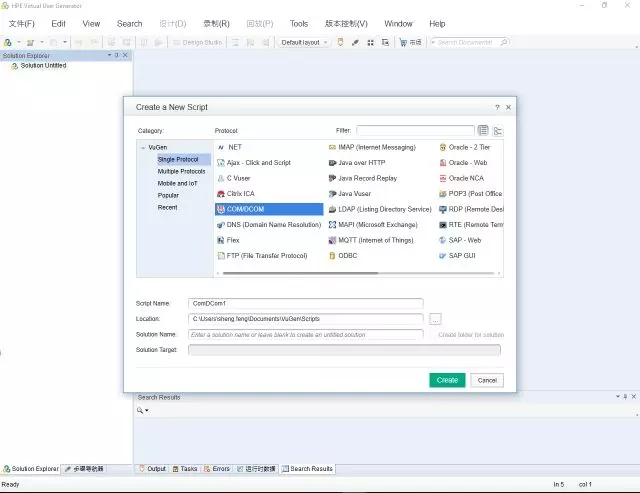This screenshot has height=493, width=640.
Task: Switch protocol list to list view
Action: (x=483, y=131)
